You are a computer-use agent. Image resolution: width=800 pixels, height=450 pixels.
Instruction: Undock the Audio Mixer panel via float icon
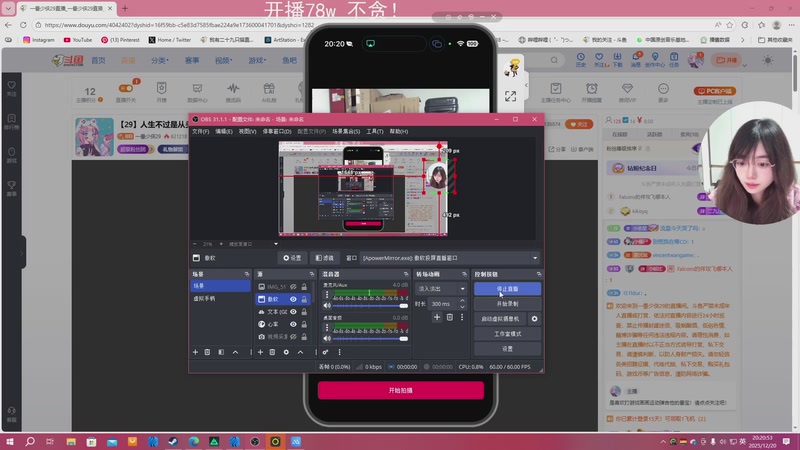[x=406, y=274]
